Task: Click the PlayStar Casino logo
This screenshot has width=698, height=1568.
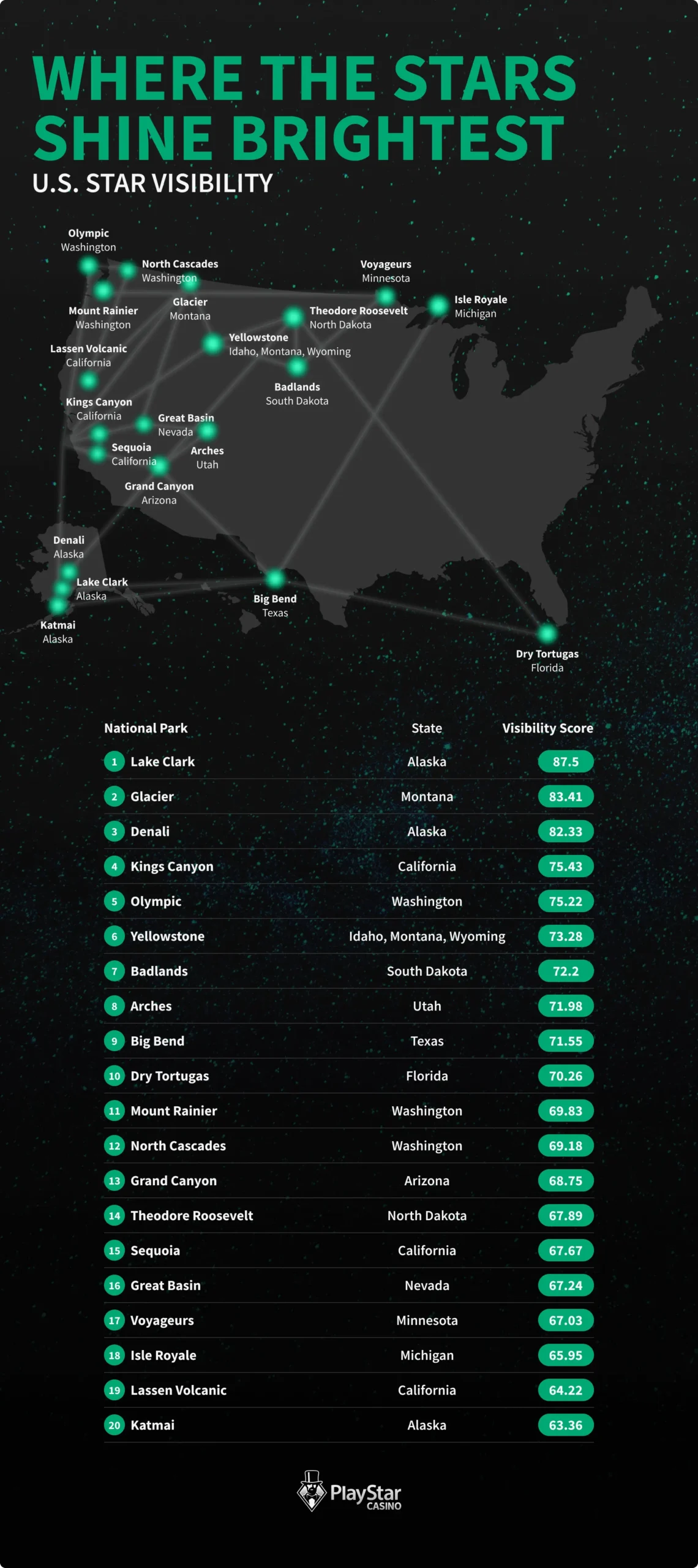Action: (x=349, y=1491)
